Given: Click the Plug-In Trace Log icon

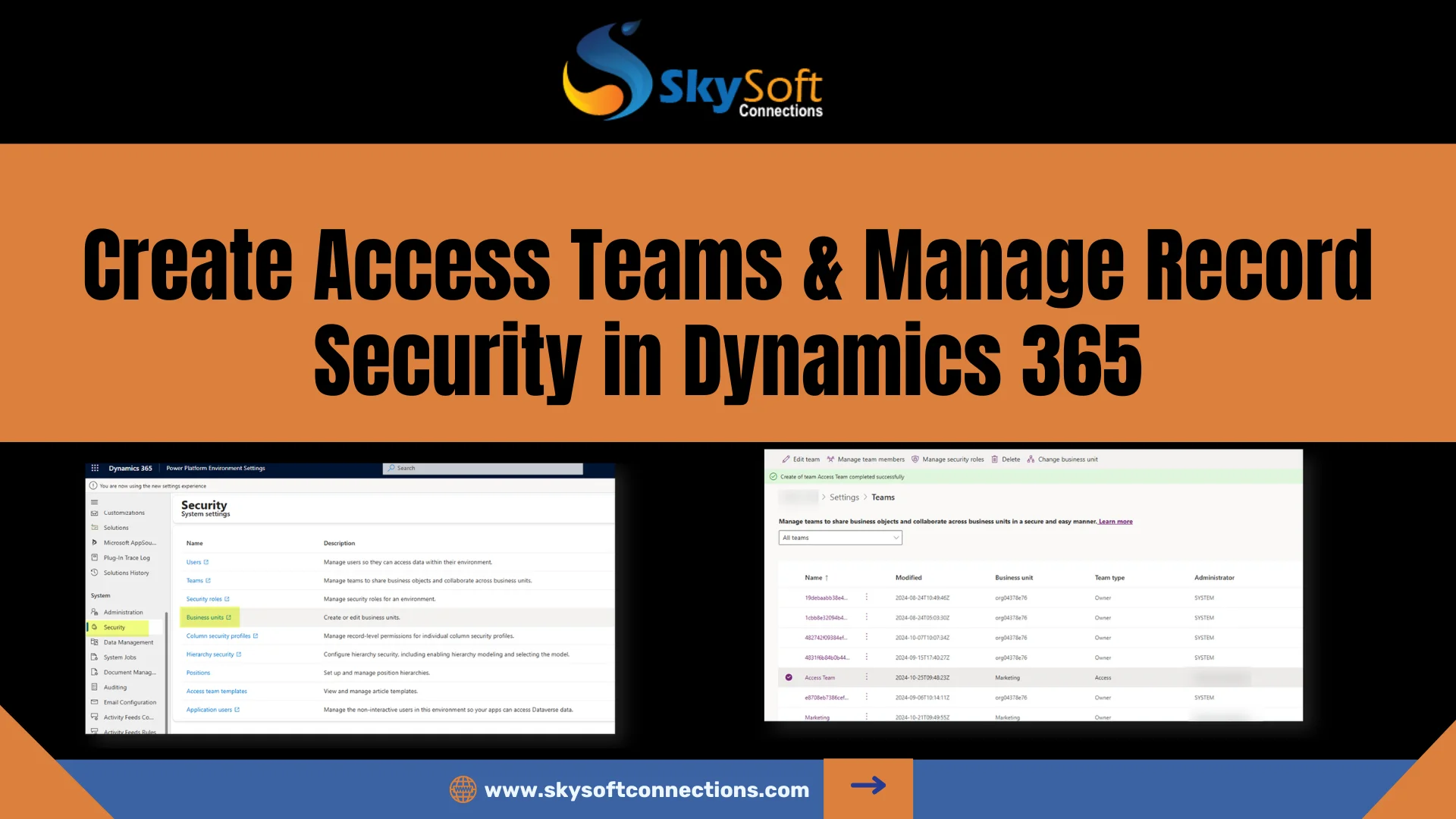Looking at the screenshot, I should click(x=95, y=557).
